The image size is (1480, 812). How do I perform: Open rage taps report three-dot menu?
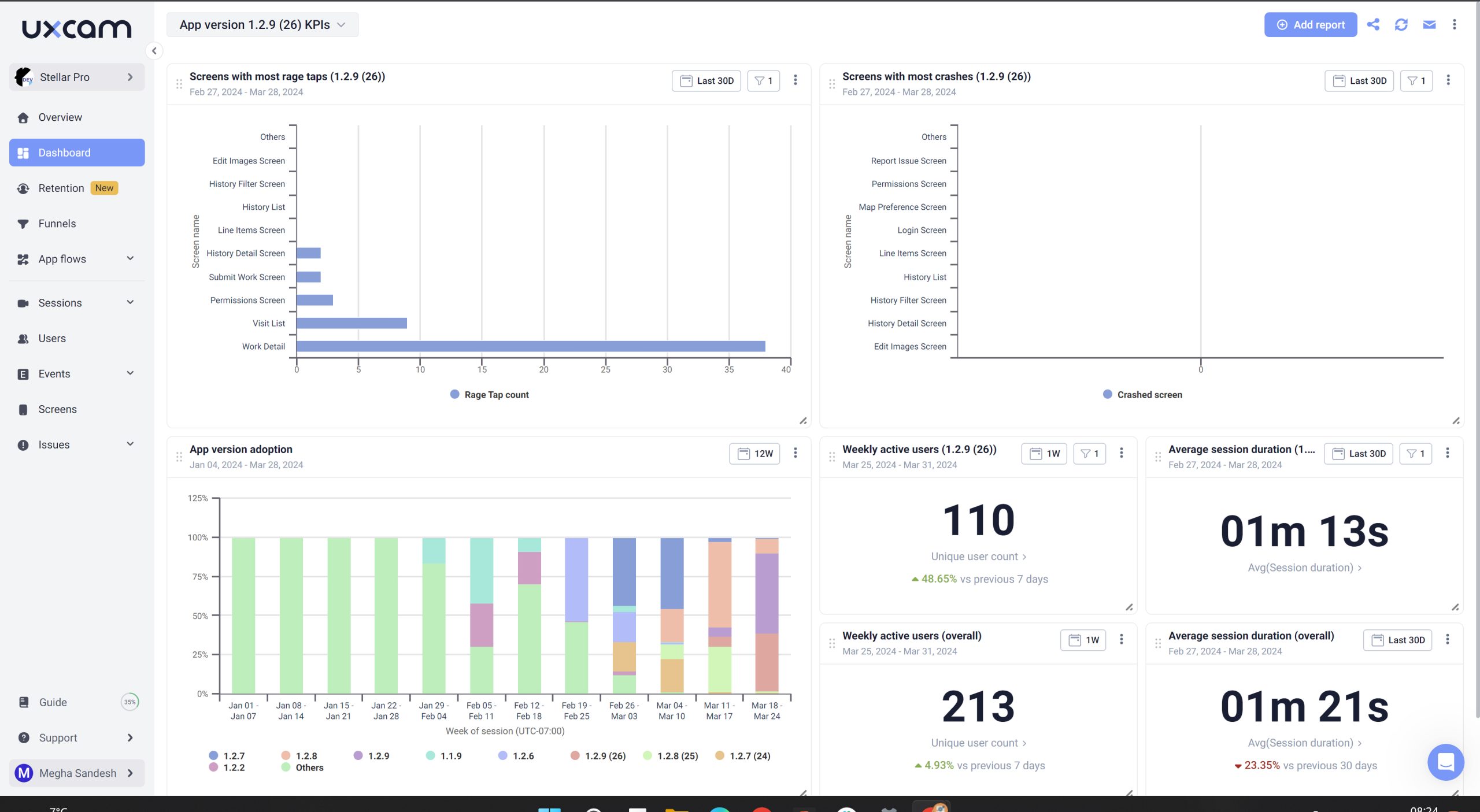click(x=795, y=80)
